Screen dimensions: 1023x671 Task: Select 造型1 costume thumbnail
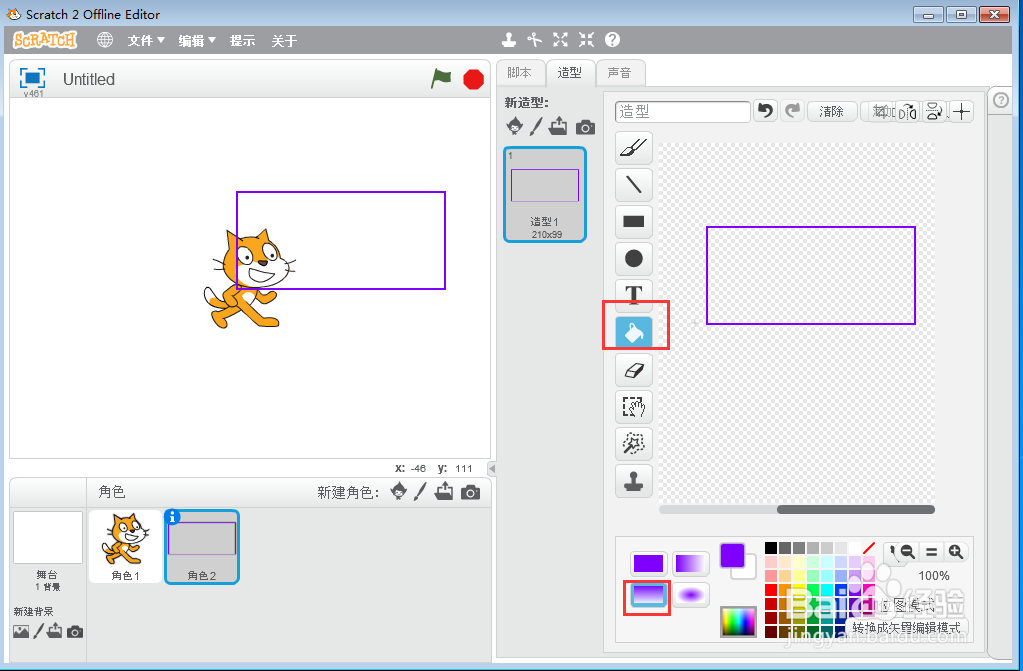pyautogui.click(x=545, y=195)
